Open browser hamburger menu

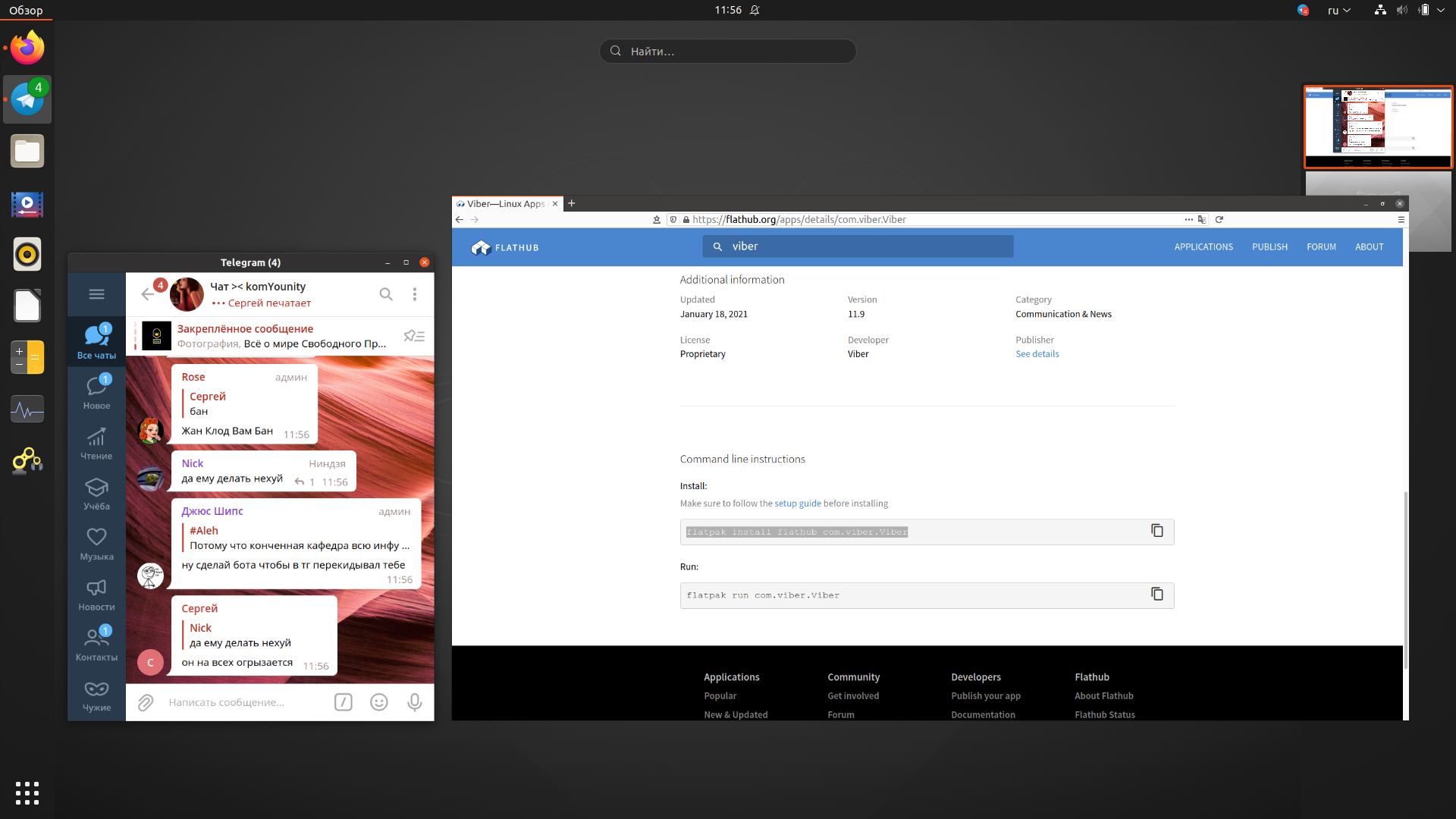pos(1401,219)
